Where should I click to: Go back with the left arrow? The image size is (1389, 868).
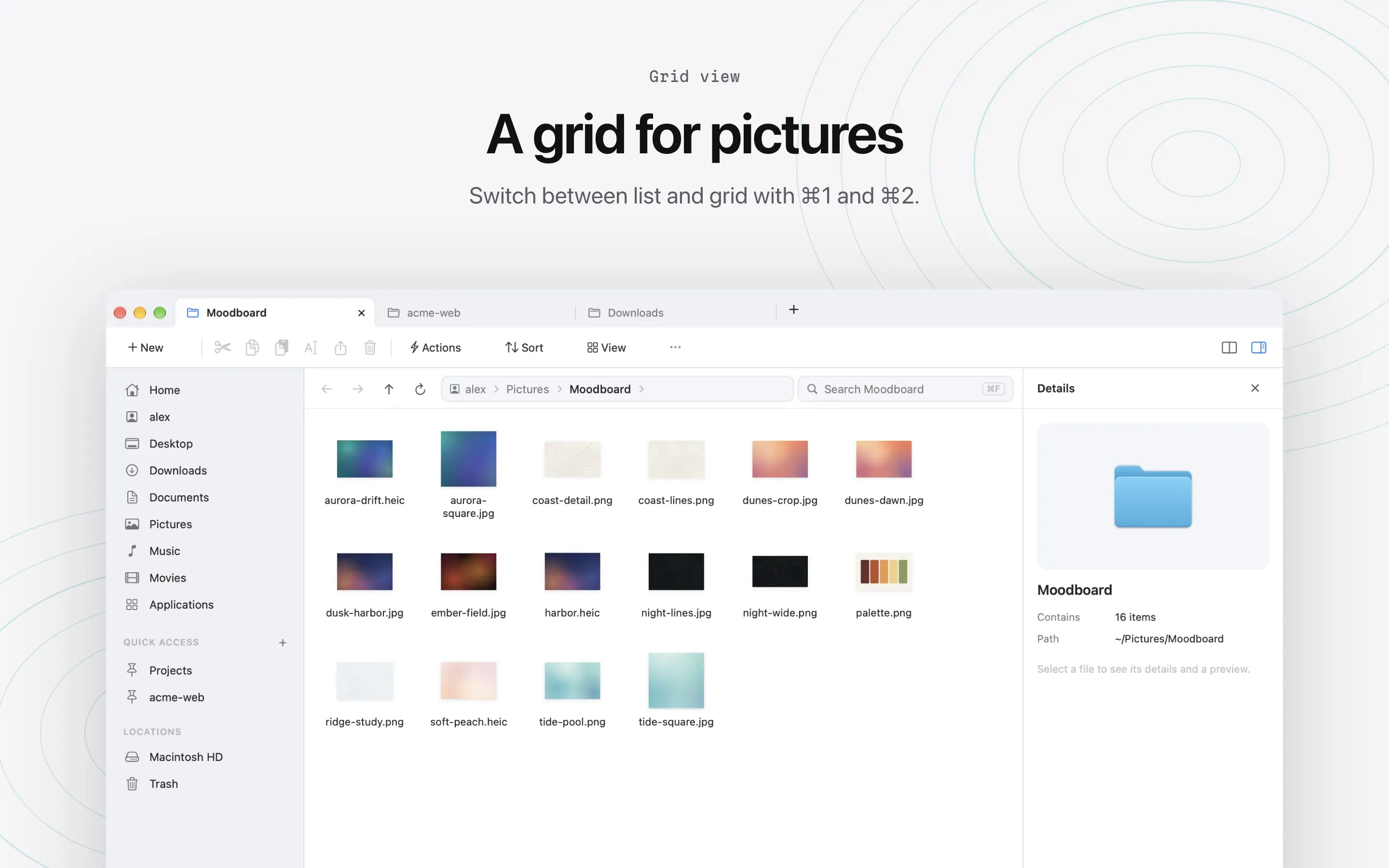point(327,389)
